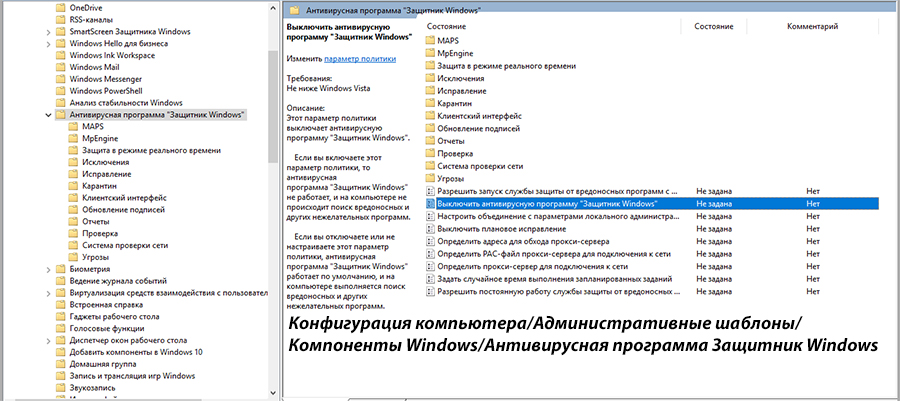Select Голосовые функции in tree
This screenshot has width=900, height=401.
point(107,329)
